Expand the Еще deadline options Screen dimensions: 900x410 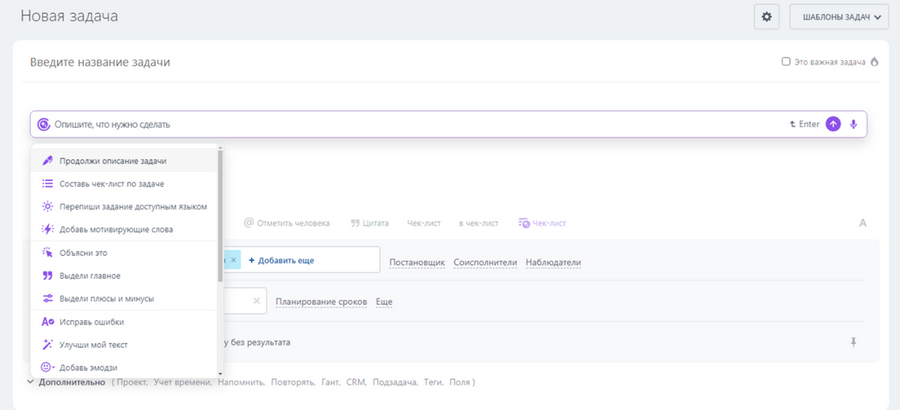(x=384, y=302)
